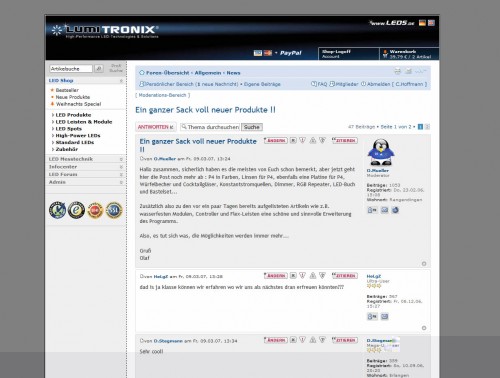500x378 pixels.
Task: Open the www.LEDS.de link
Action: coord(392,23)
